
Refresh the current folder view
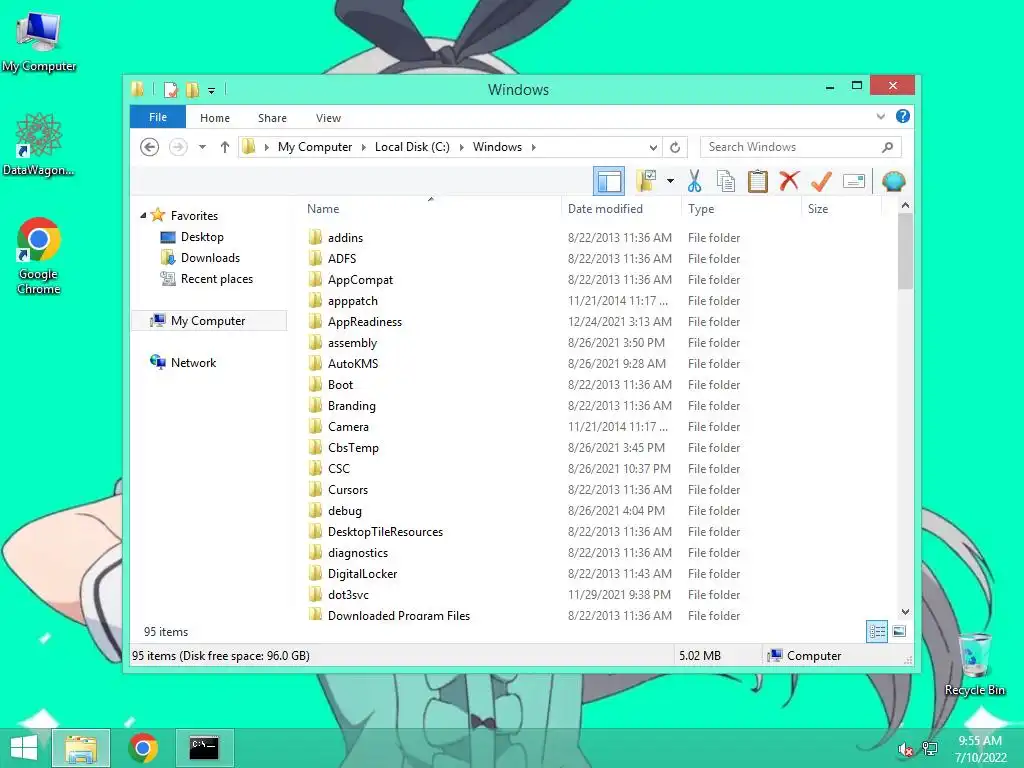675,147
